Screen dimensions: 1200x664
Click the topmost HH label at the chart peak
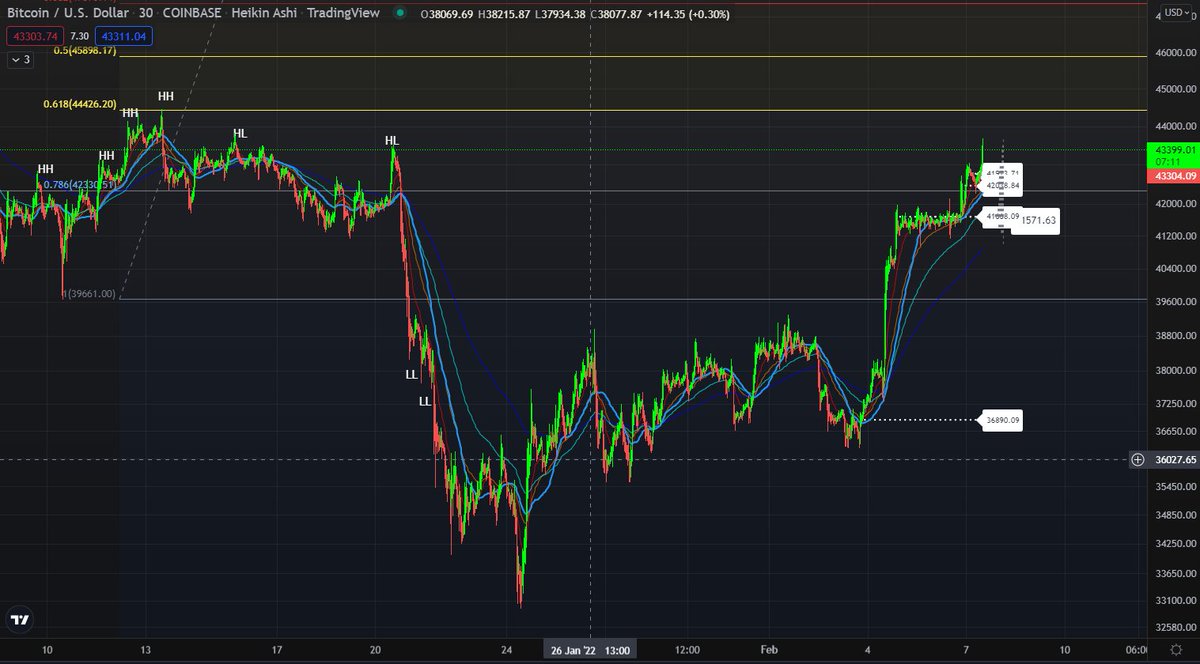[x=166, y=96]
